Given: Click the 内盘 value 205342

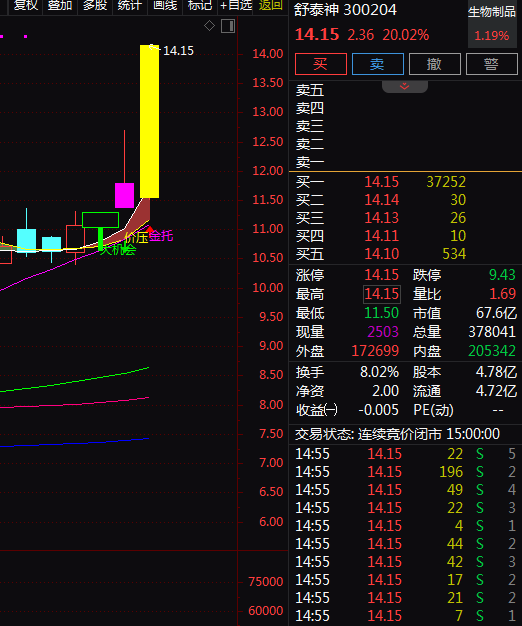Looking at the screenshot, I should click(x=492, y=351).
